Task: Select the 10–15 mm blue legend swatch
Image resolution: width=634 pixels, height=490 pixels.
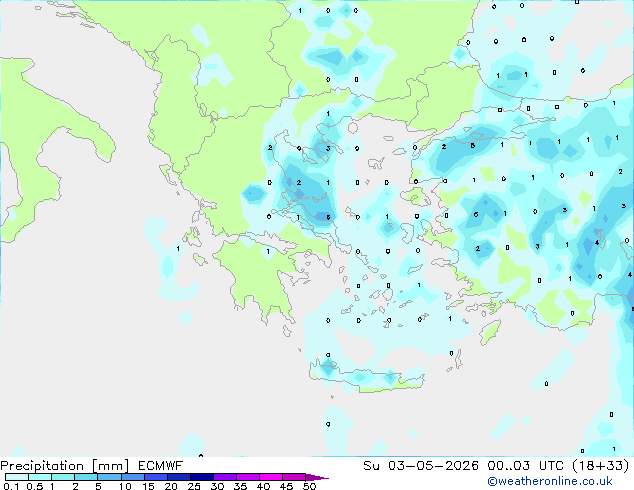Action: pyautogui.click(x=132, y=477)
